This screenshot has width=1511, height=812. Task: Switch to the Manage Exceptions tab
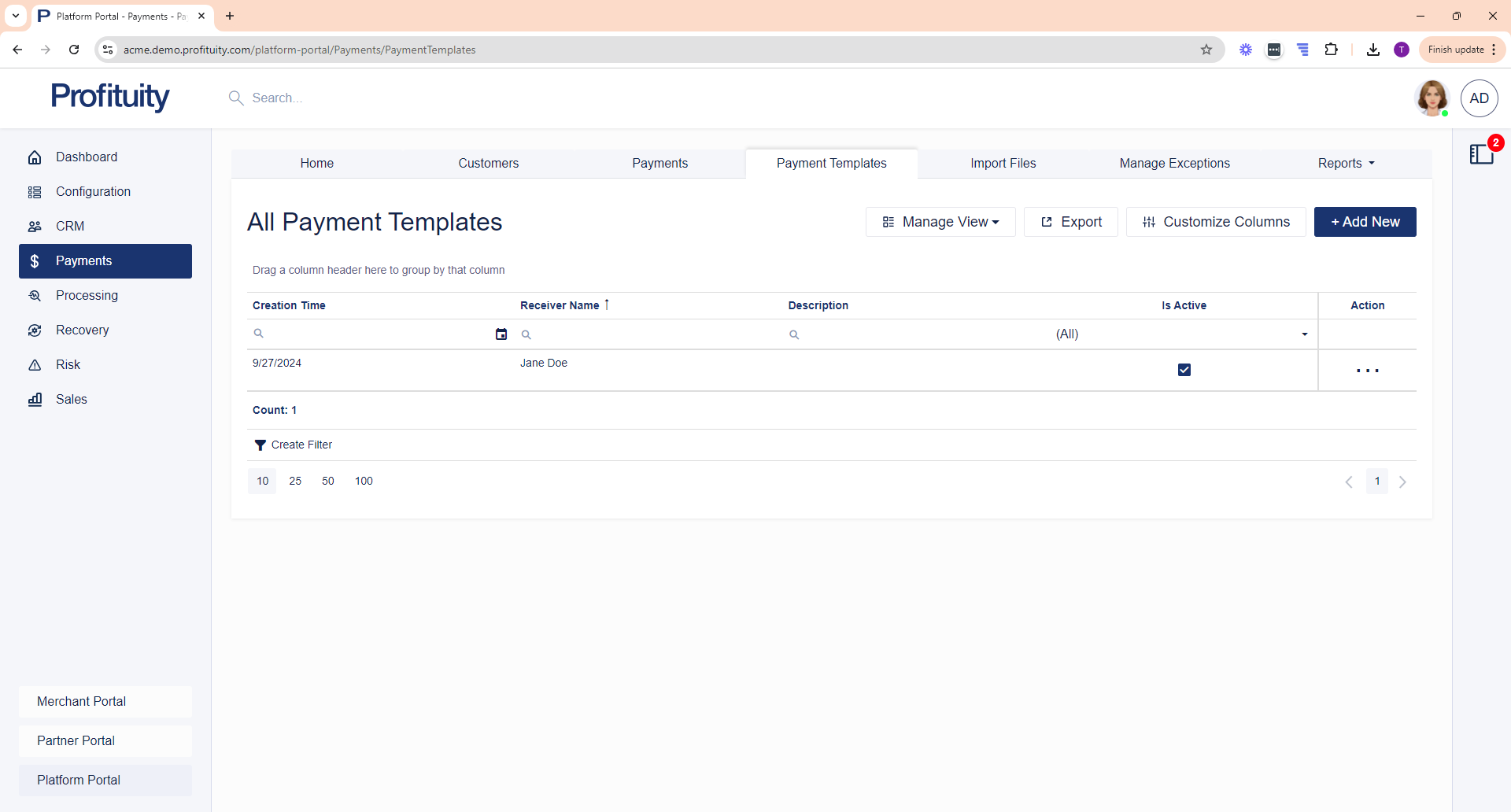1174,164
